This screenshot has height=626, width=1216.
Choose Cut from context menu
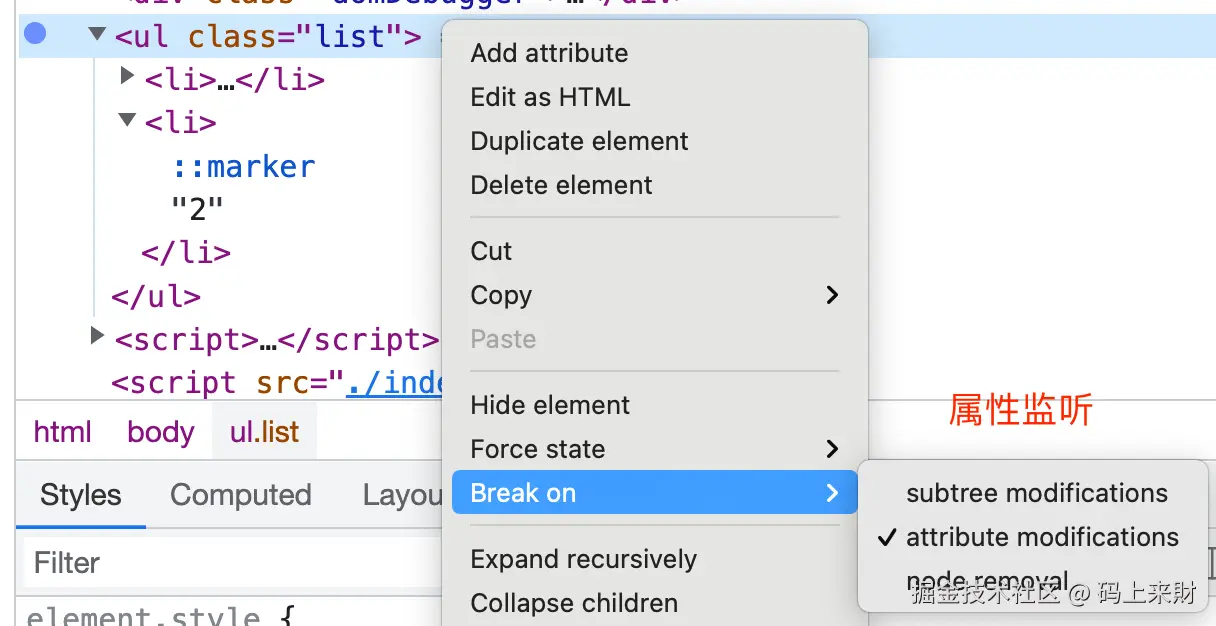point(491,251)
